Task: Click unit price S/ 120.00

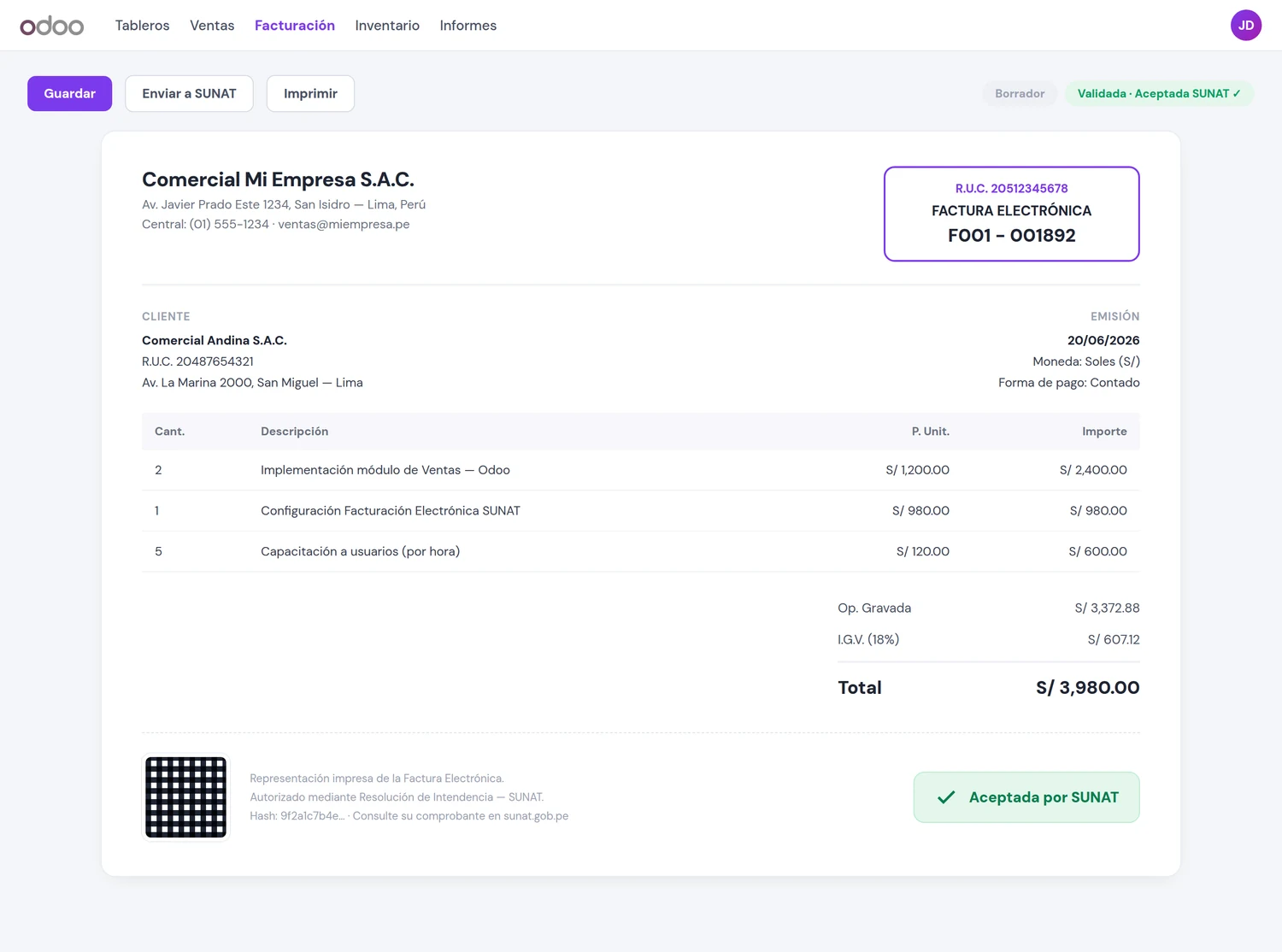Action: click(923, 551)
